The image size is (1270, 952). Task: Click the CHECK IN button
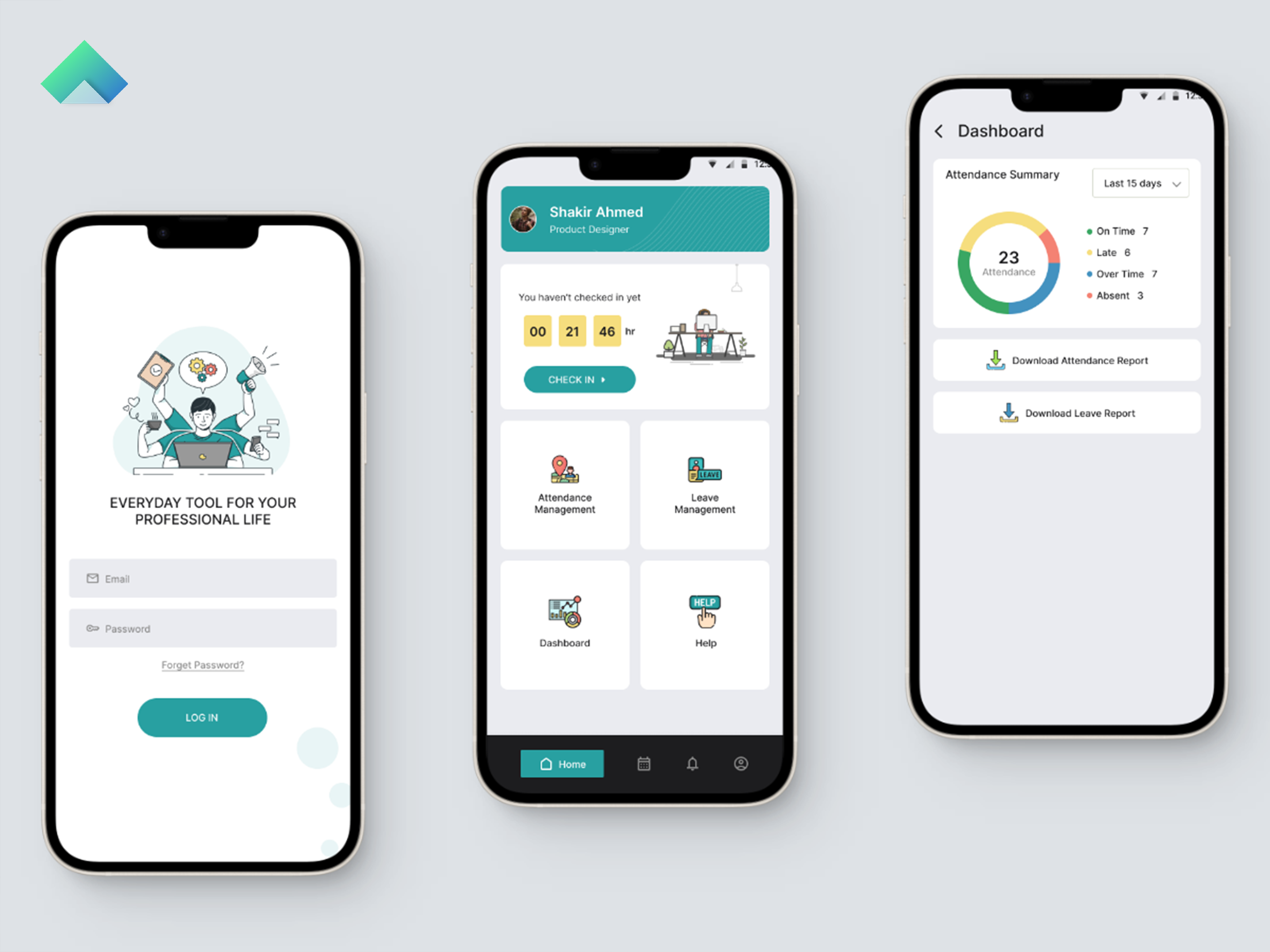pos(579,380)
